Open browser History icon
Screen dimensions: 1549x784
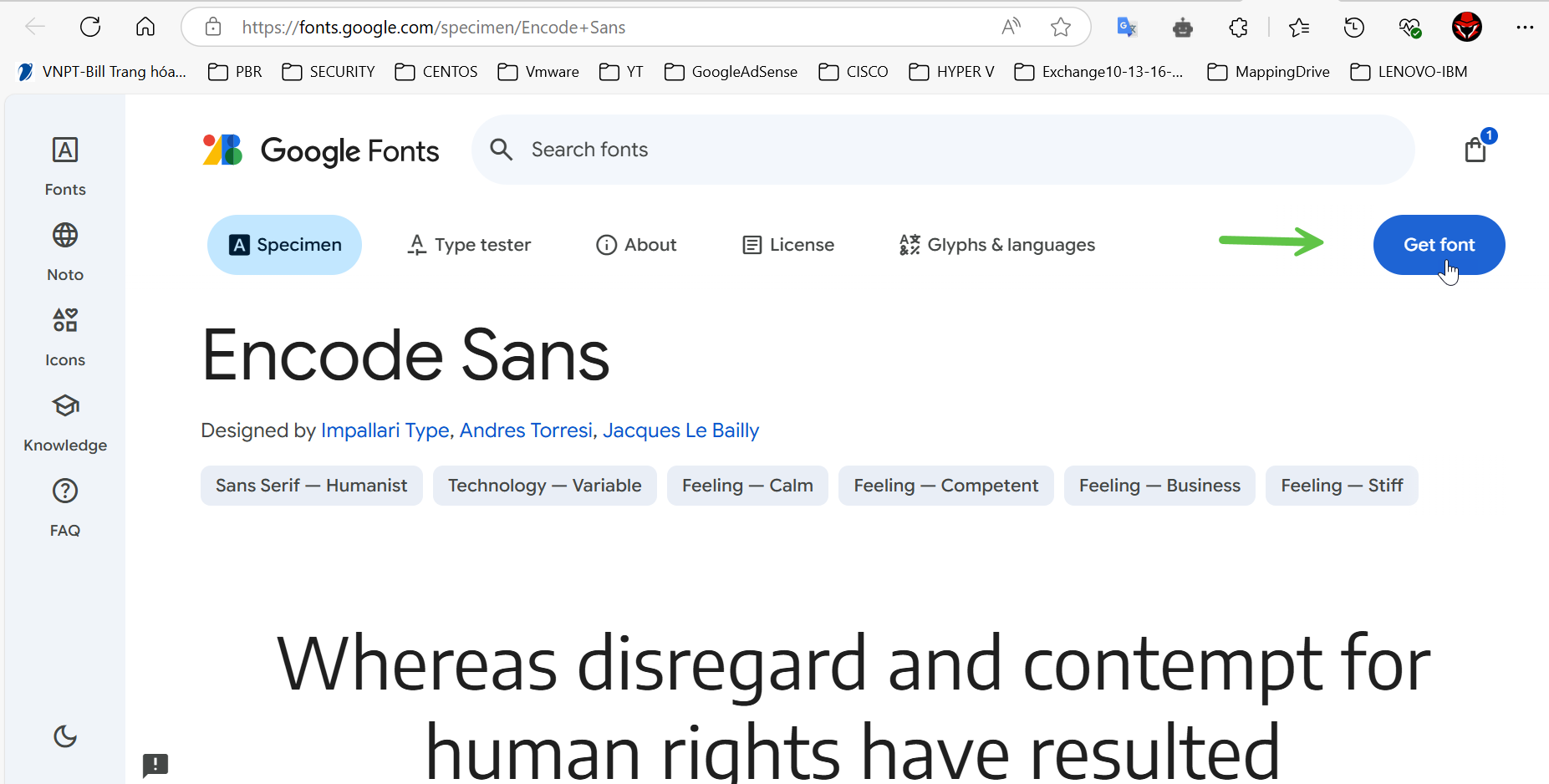point(1354,28)
